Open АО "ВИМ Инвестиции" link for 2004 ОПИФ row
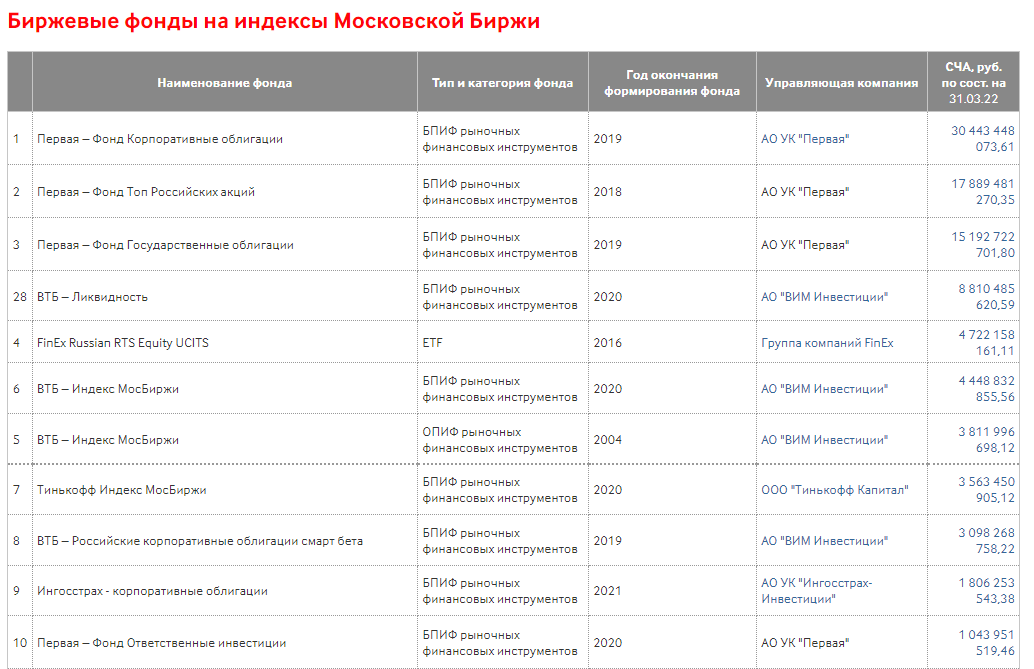 [x=824, y=440]
